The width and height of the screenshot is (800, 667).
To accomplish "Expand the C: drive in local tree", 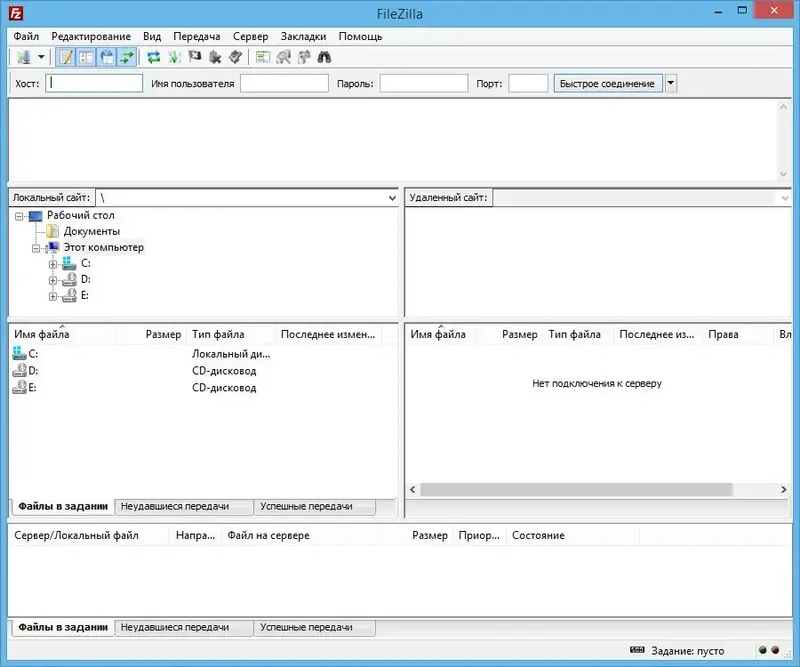I will [x=51, y=264].
